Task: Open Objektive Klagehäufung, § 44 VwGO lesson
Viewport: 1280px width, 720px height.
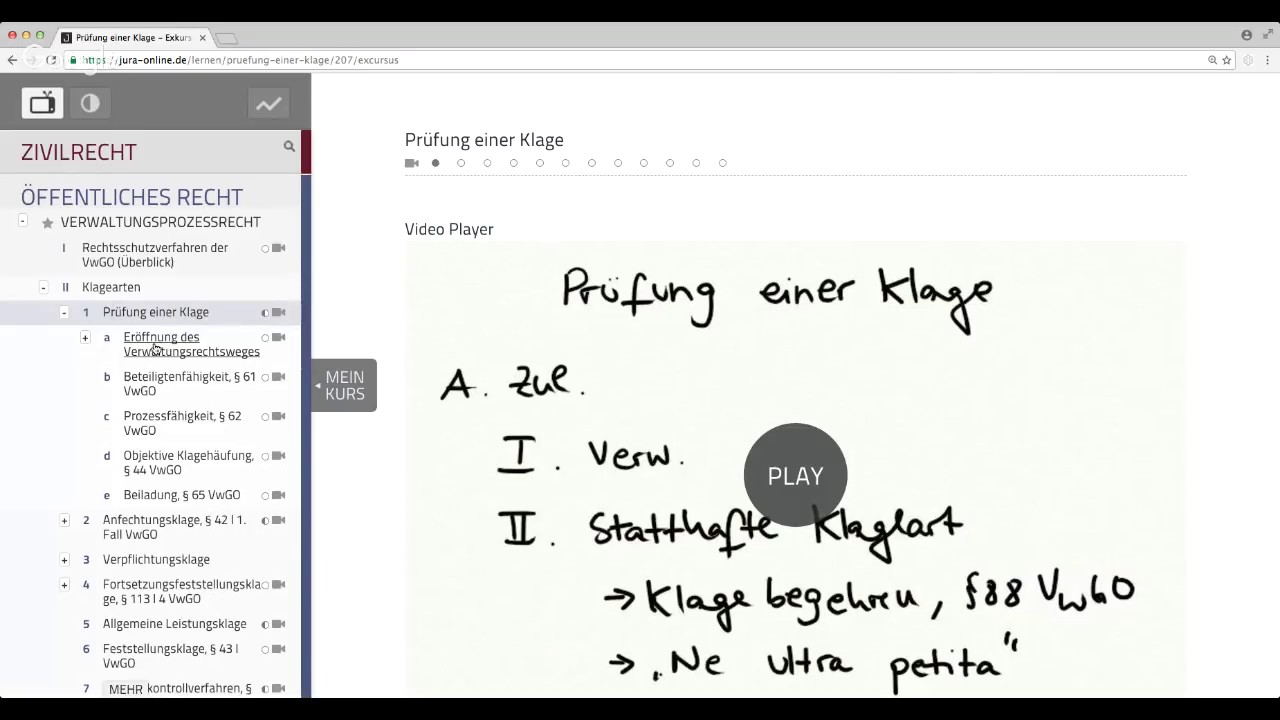Action: pos(188,463)
